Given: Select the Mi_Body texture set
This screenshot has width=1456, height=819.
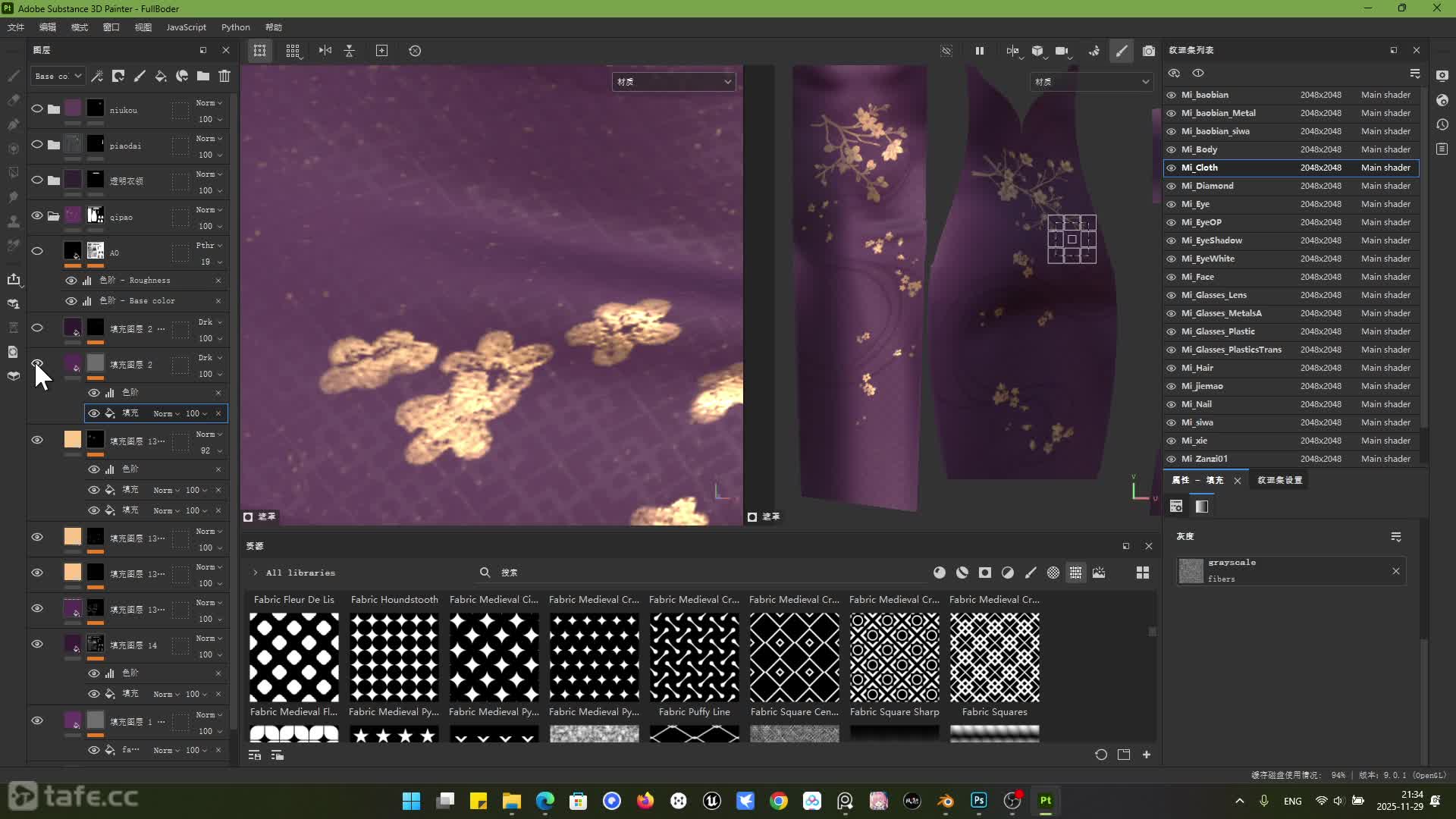Looking at the screenshot, I should (x=1199, y=149).
